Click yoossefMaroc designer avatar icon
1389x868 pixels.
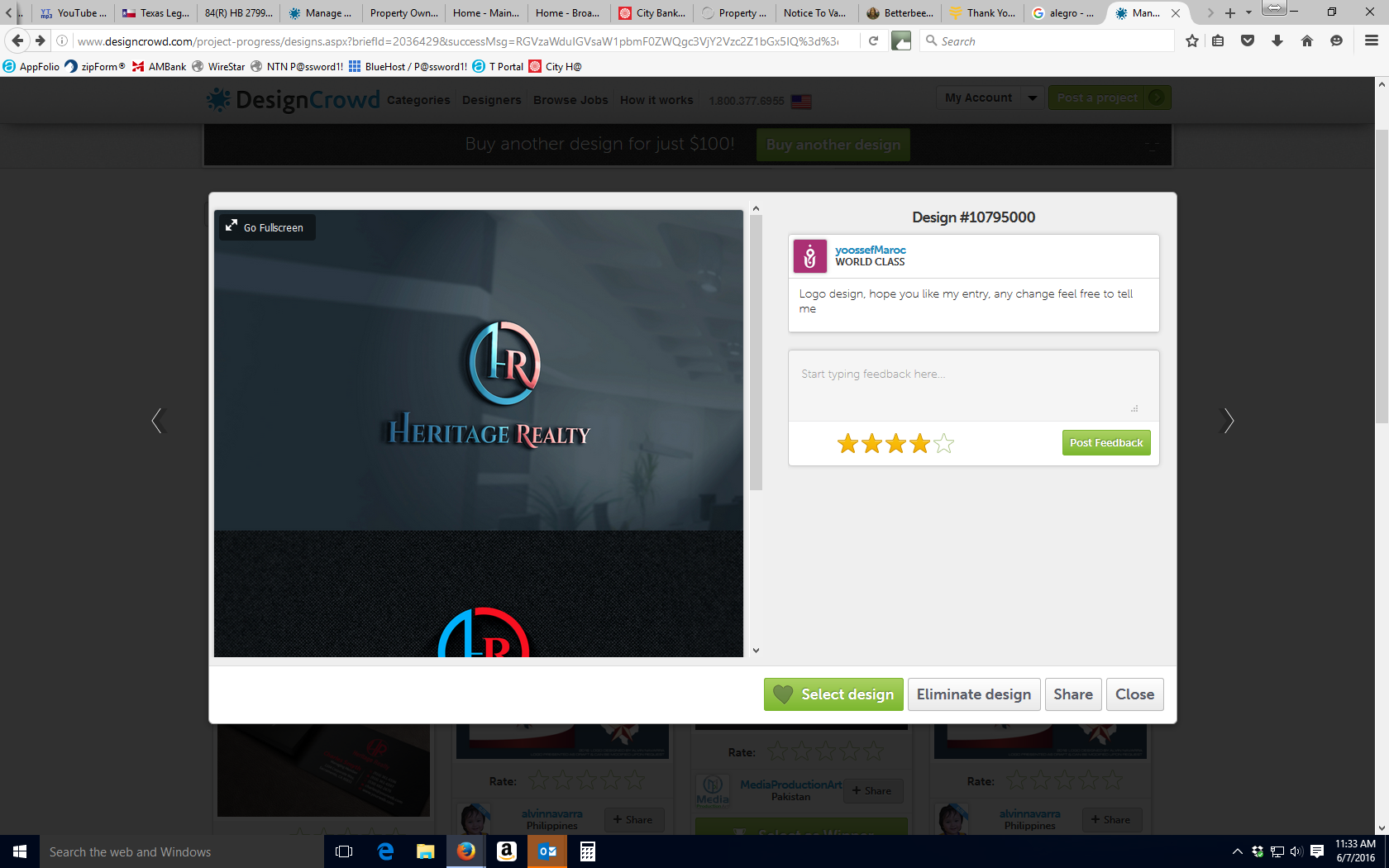point(809,256)
